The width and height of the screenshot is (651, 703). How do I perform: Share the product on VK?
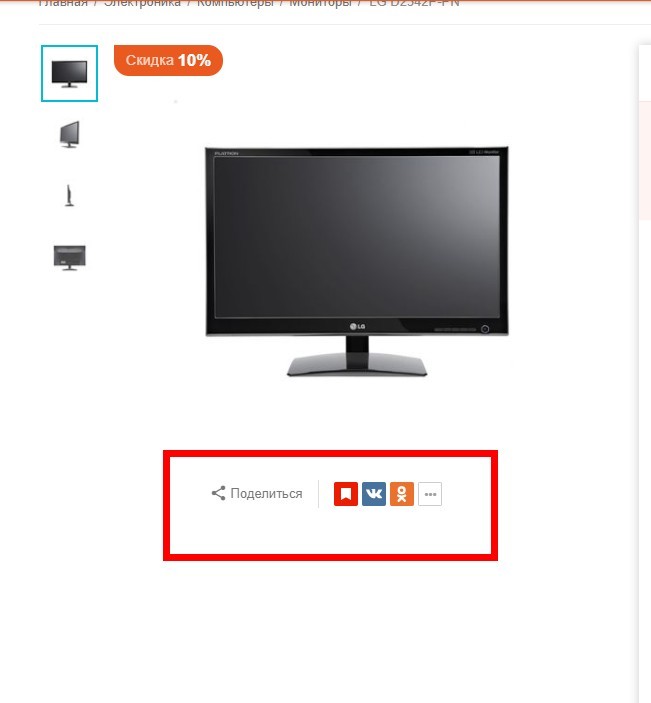(x=374, y=494)
